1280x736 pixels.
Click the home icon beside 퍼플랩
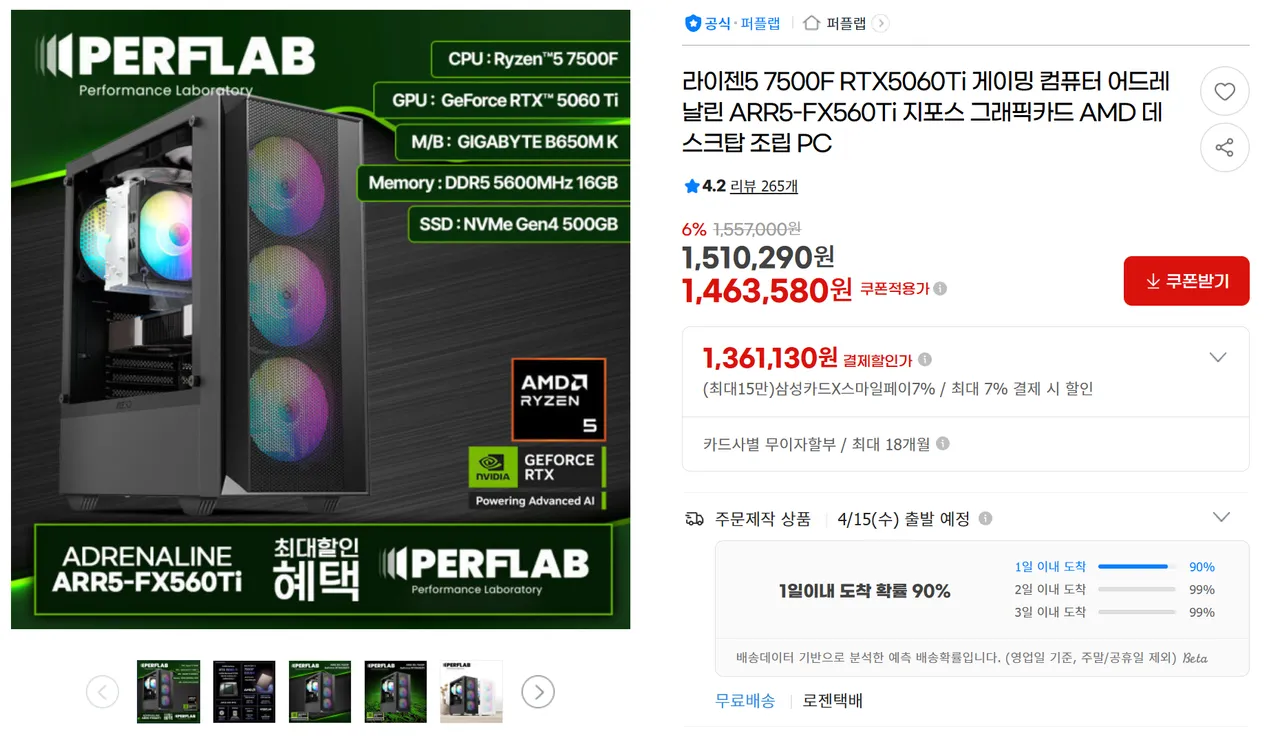tap(812, 23)
